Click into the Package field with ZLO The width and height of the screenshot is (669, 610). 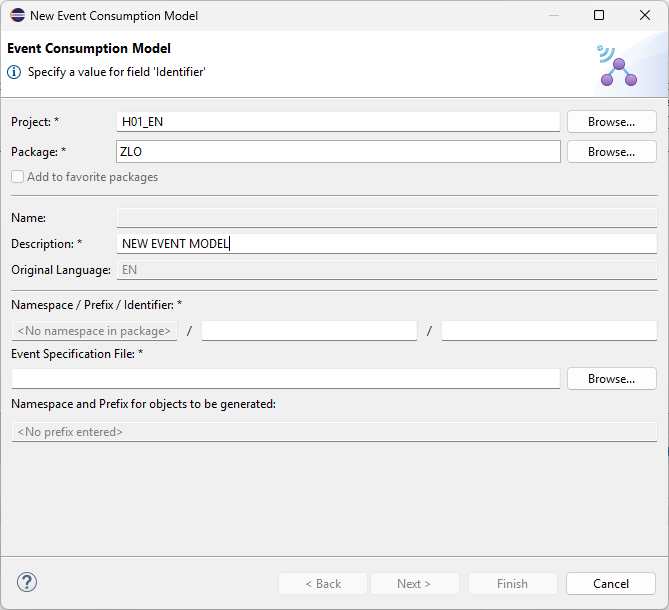tap(338, 152)
